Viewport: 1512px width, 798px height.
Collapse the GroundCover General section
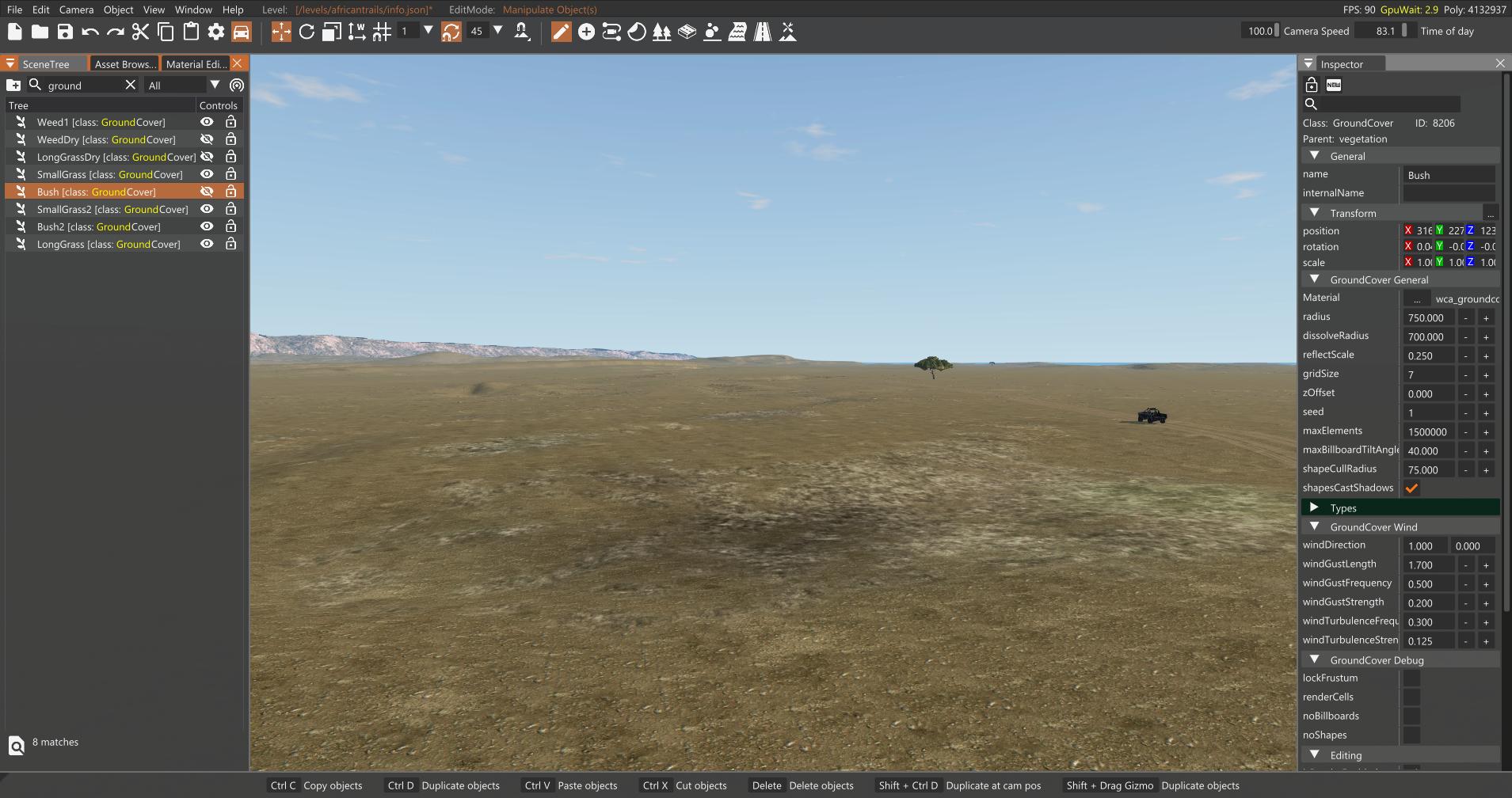[1315, 279]
